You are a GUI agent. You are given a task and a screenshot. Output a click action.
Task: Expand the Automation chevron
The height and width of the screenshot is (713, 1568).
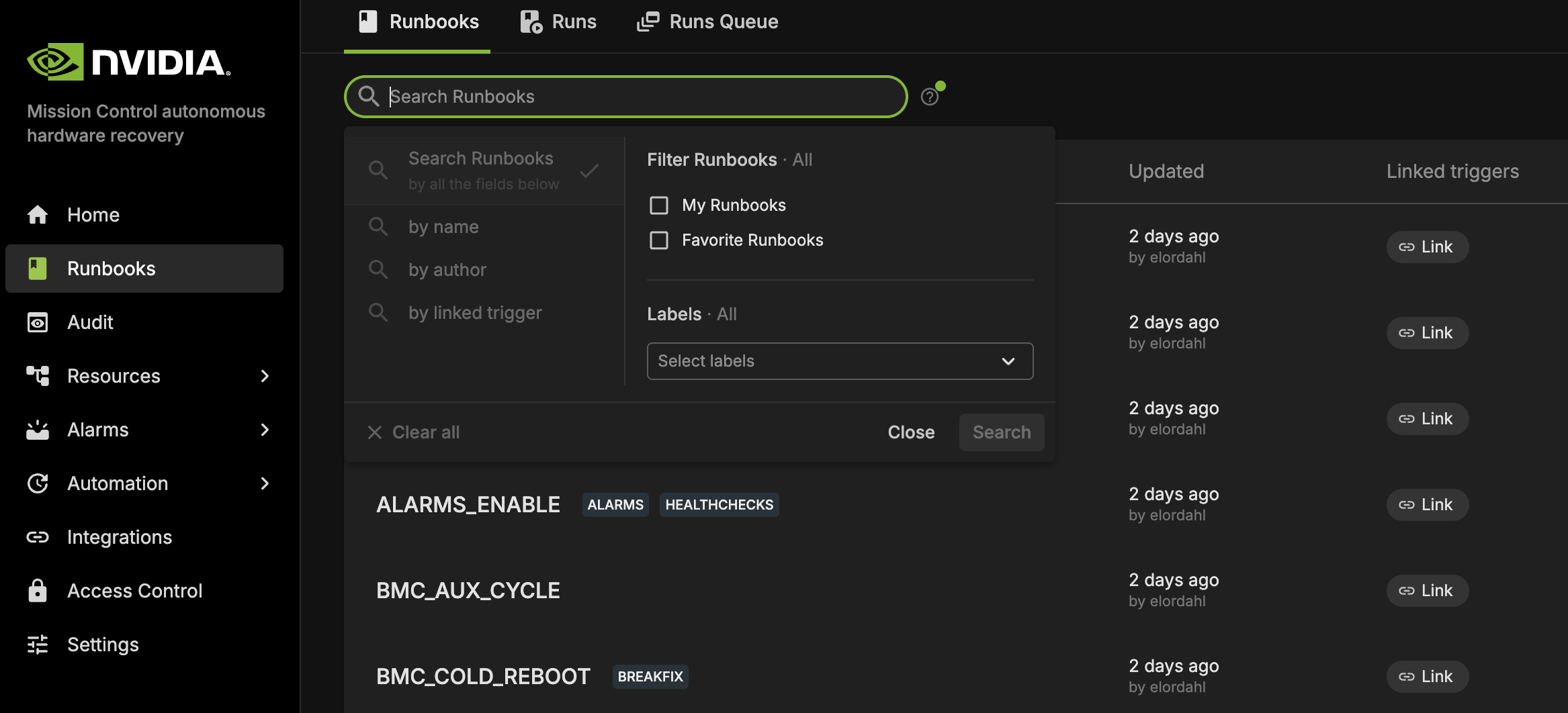pos(265,483)
